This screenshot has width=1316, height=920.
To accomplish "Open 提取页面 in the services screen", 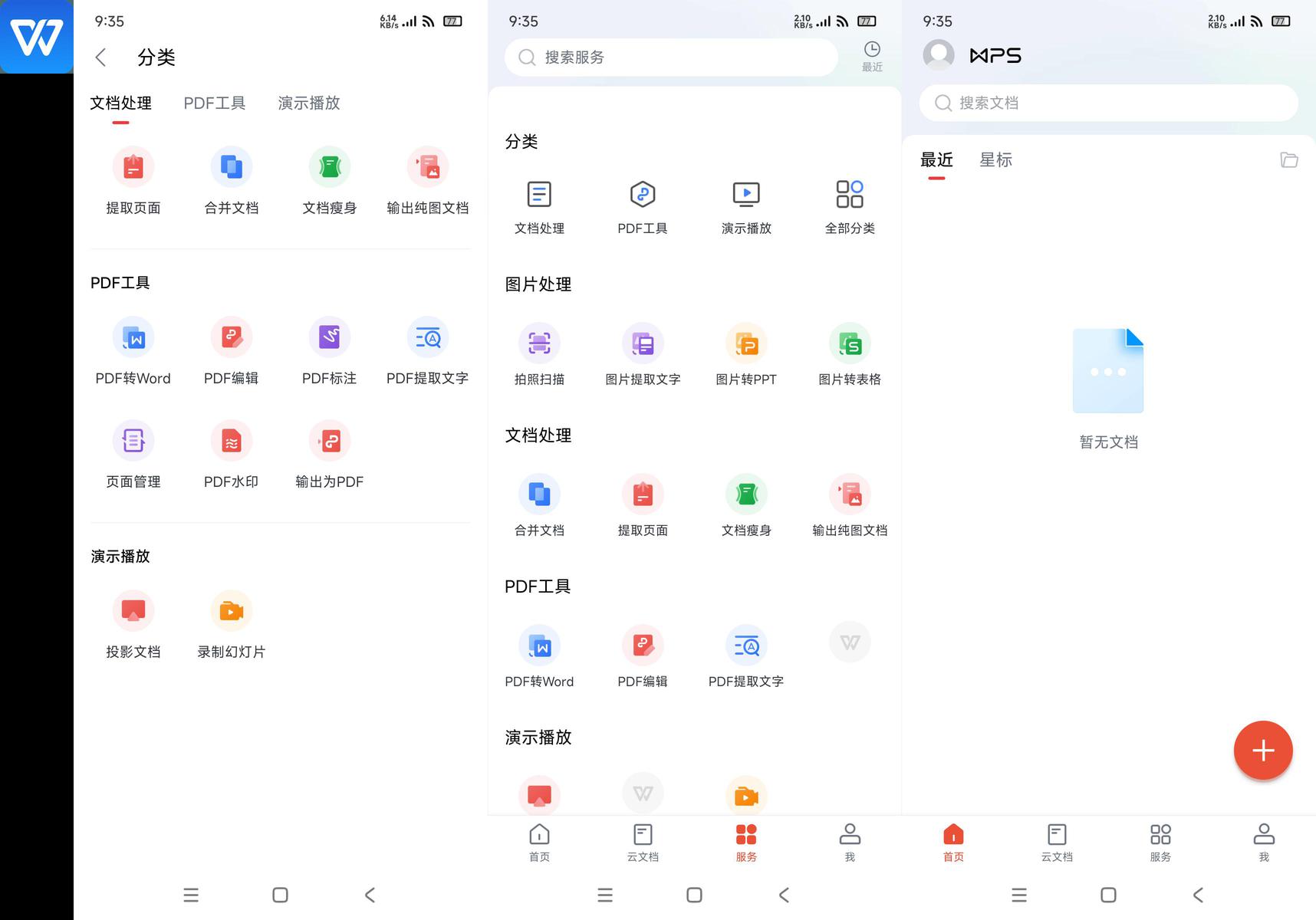I will point(643,505).
